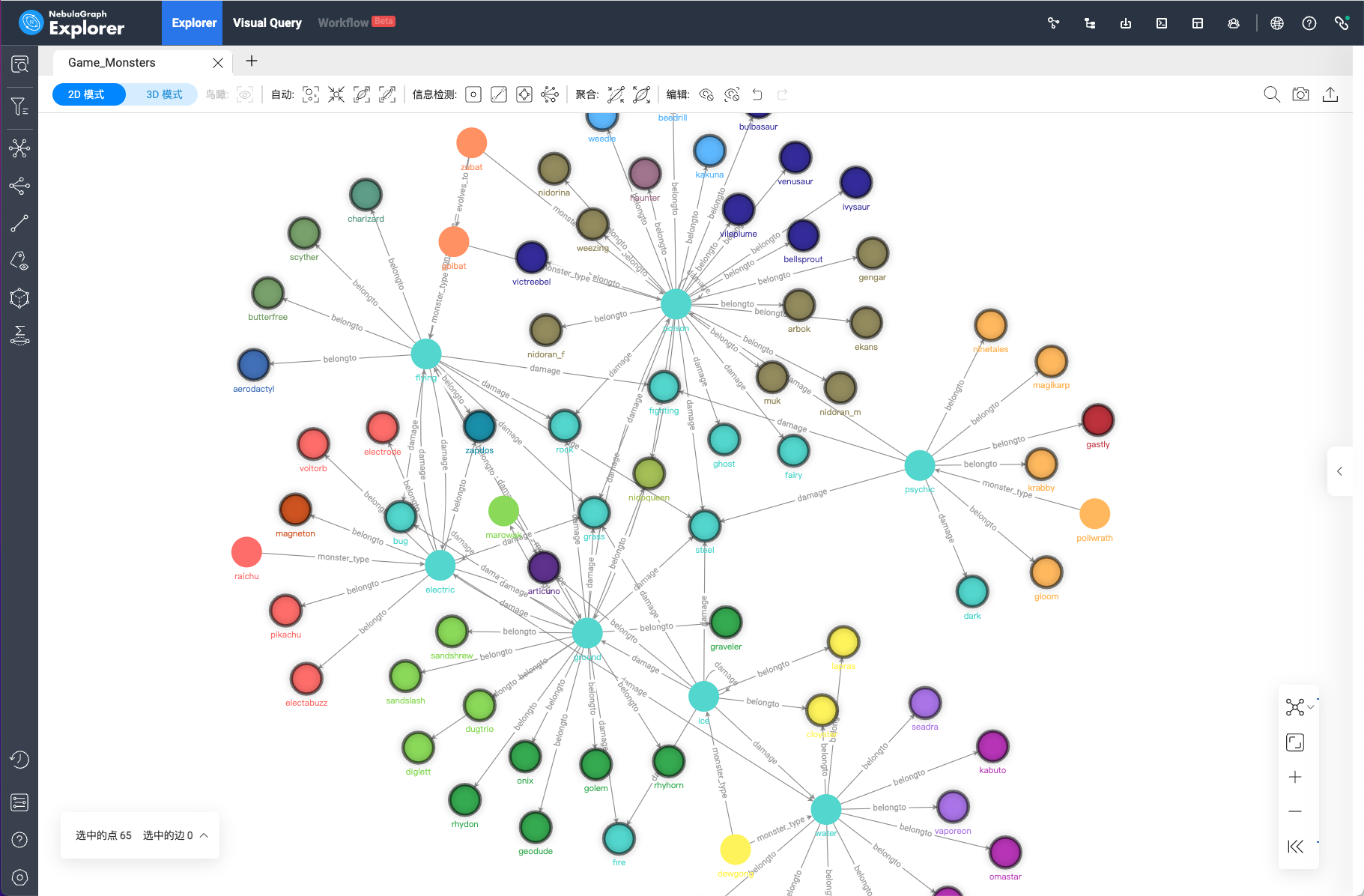Select the filter tool in the left sidebar
Screen dimensions: 1364x896
(19, 106)
